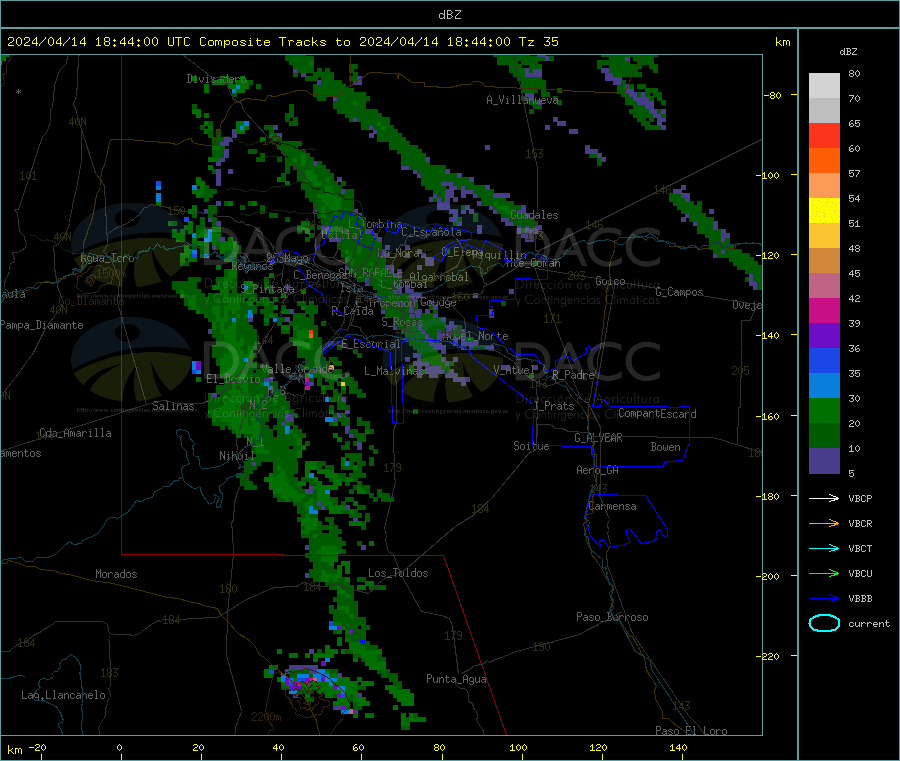Click the 'Punta_Agua' map label
Viewport: 900px width, 761px height.
[456, 679]
